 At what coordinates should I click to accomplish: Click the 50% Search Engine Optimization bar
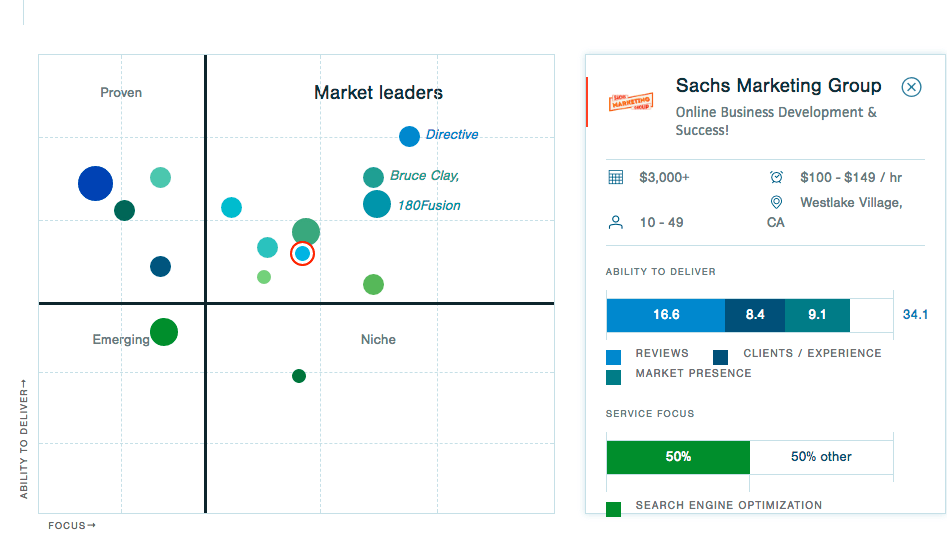[678, 457]
